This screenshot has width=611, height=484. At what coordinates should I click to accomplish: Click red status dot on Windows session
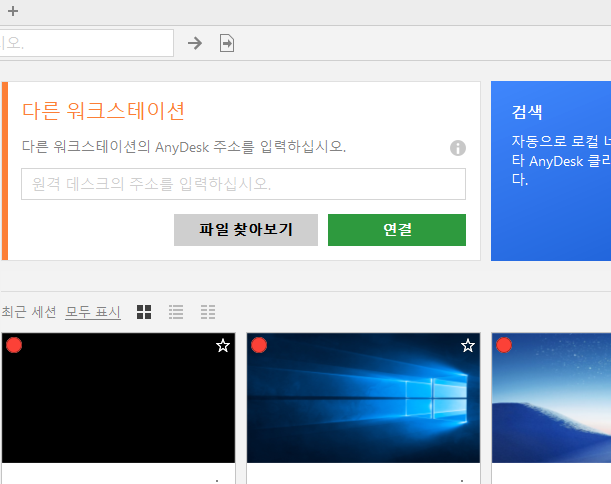(x=259, y=345)
